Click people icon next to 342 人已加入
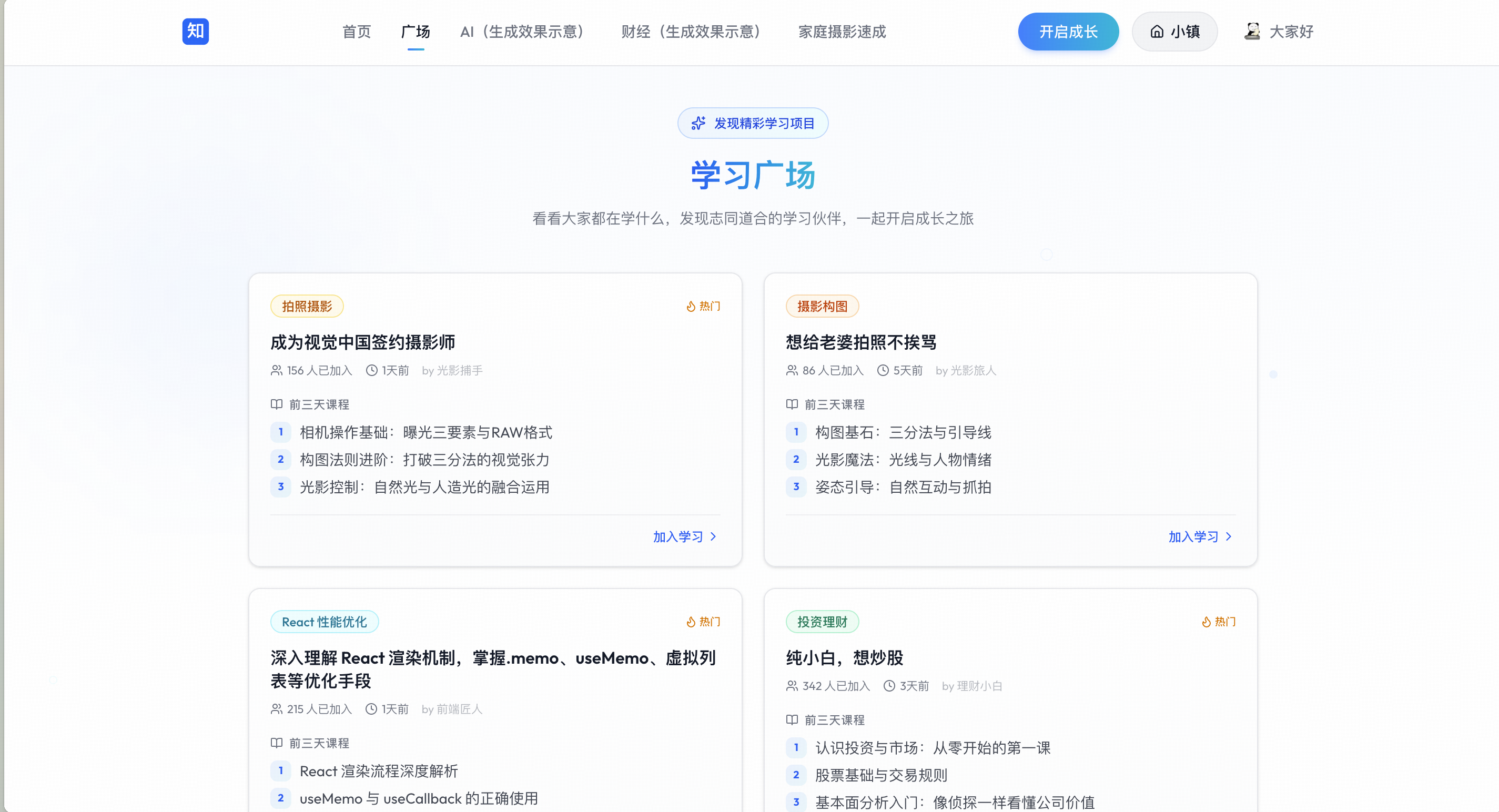This screenshot has width=1499, height=812. click(x=792, y=686)
